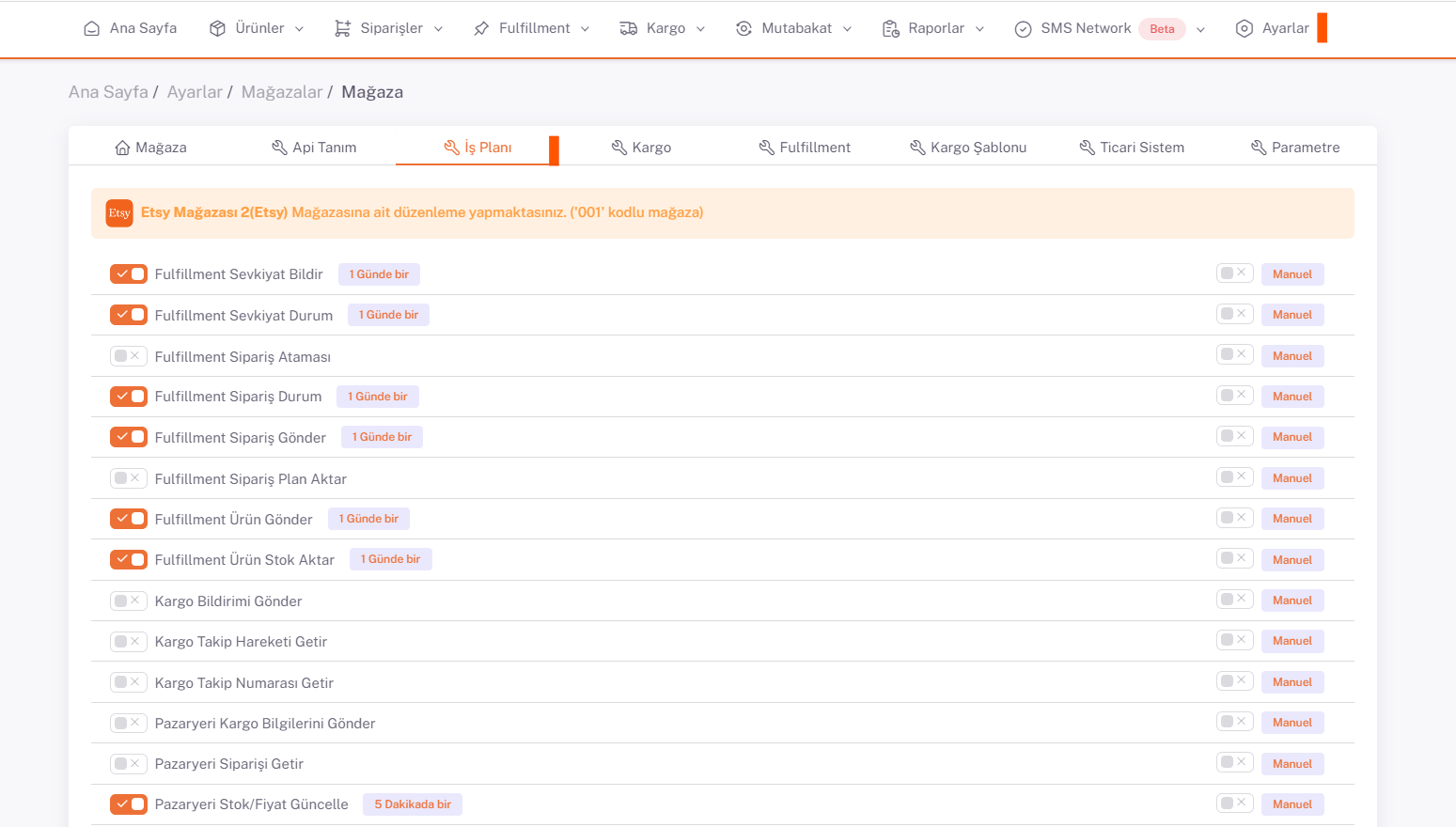Expand the Ürünler dropdown menu

pos(300,29)
